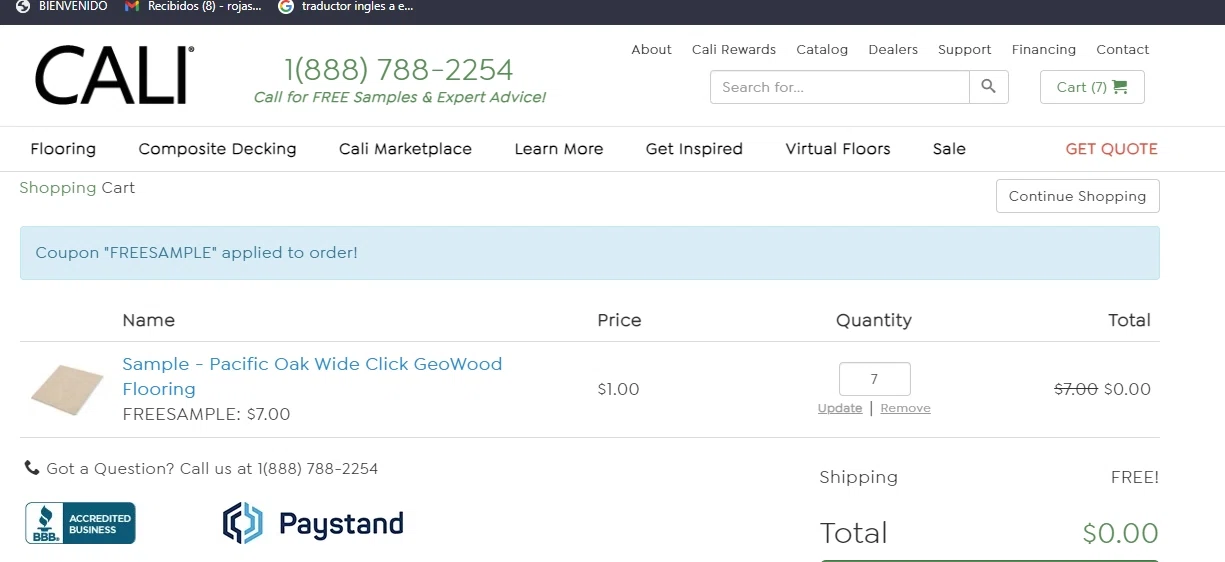Screen dimensions: 1225x562
Task: Click the search magnifier icon button
Action: click(989, 87)
